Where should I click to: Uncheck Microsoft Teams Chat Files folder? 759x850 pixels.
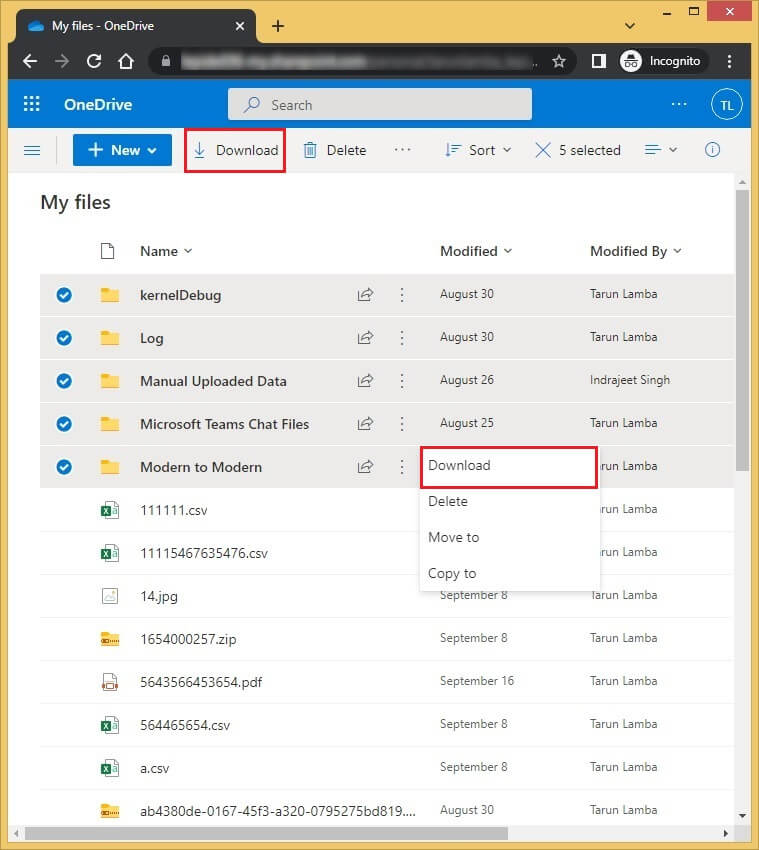(x=64, y=423)
